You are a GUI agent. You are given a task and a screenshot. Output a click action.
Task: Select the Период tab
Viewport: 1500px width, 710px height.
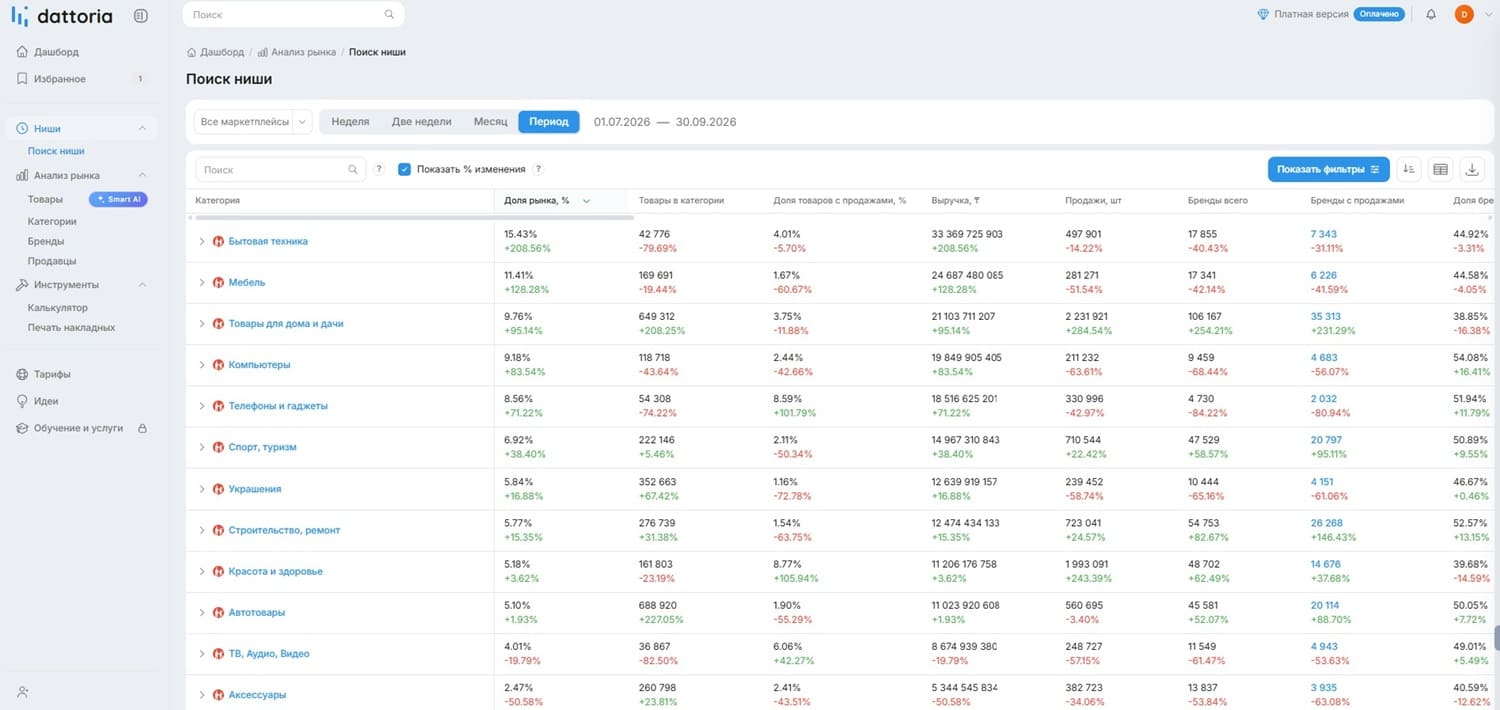pyautogui.click(x=549, y=122)
